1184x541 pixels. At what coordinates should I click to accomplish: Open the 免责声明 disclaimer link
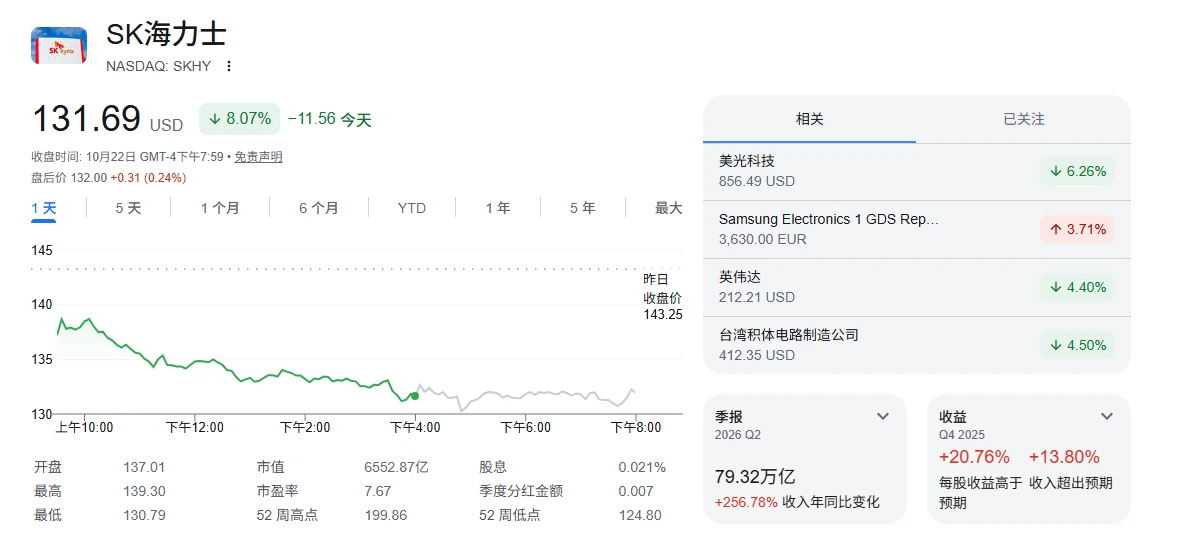coord(258,157)
